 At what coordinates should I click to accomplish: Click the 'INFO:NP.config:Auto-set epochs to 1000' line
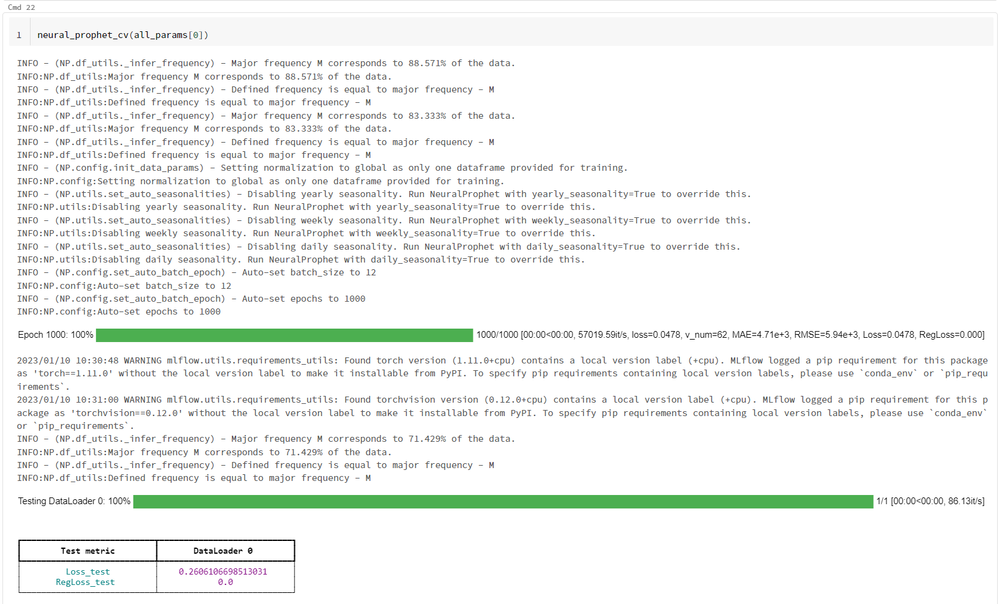(119, 311)
